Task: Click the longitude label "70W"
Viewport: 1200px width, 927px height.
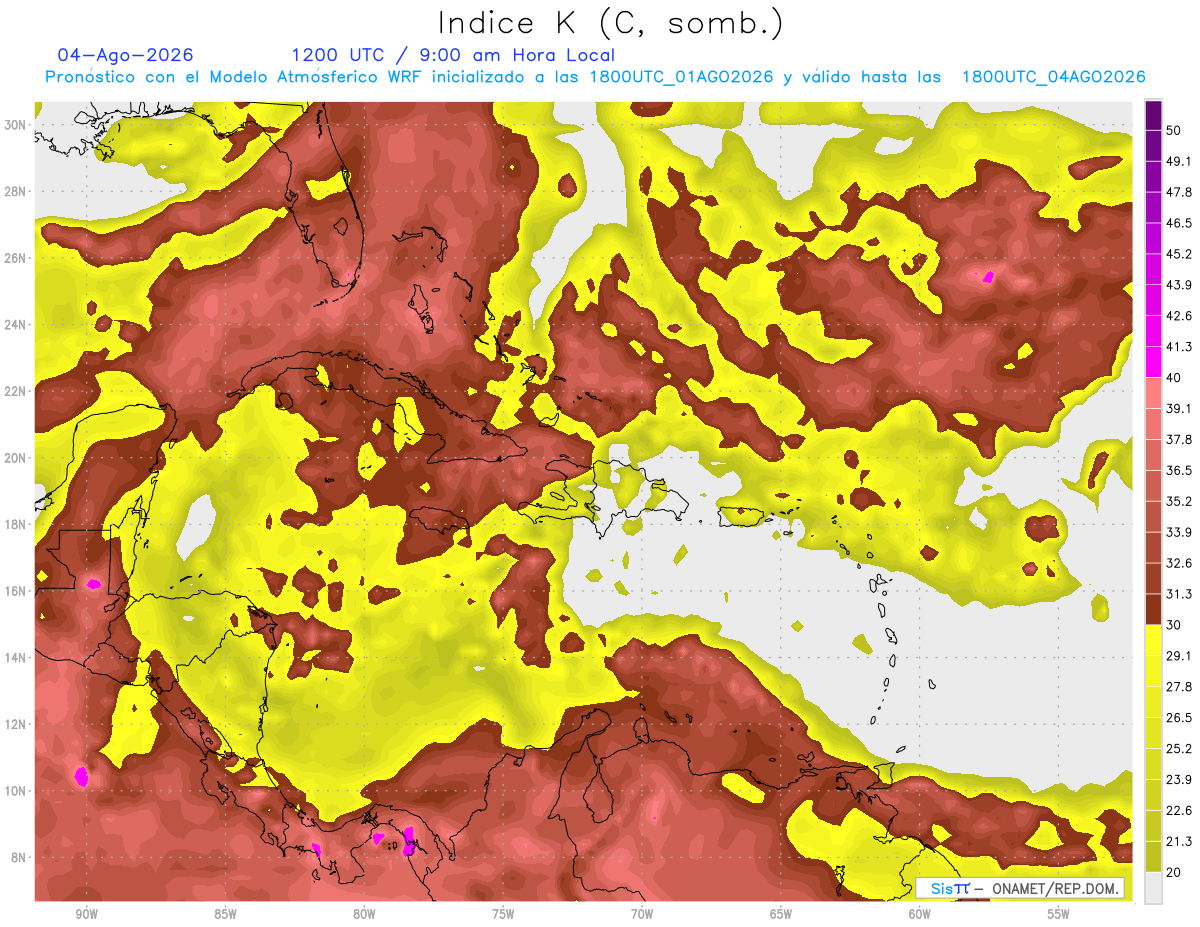Action: coord(642,914)
